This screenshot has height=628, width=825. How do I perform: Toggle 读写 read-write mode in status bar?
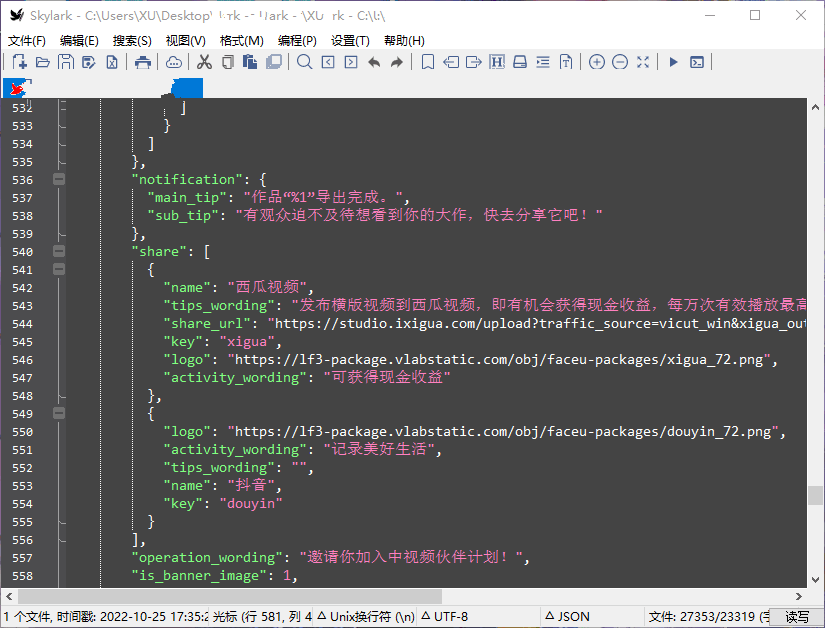(797, 616)
